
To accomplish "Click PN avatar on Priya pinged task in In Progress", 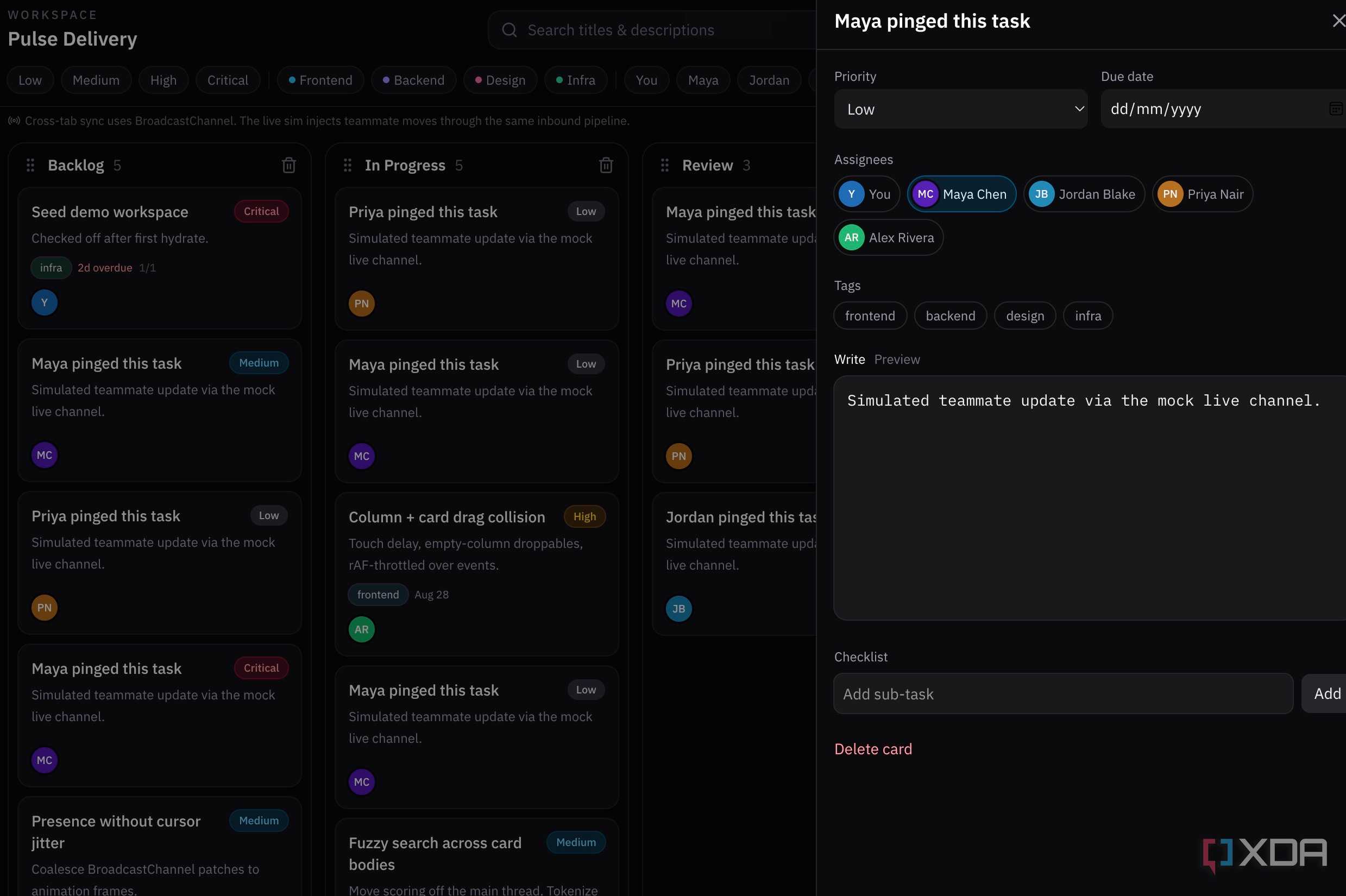I will pos(361,304).
